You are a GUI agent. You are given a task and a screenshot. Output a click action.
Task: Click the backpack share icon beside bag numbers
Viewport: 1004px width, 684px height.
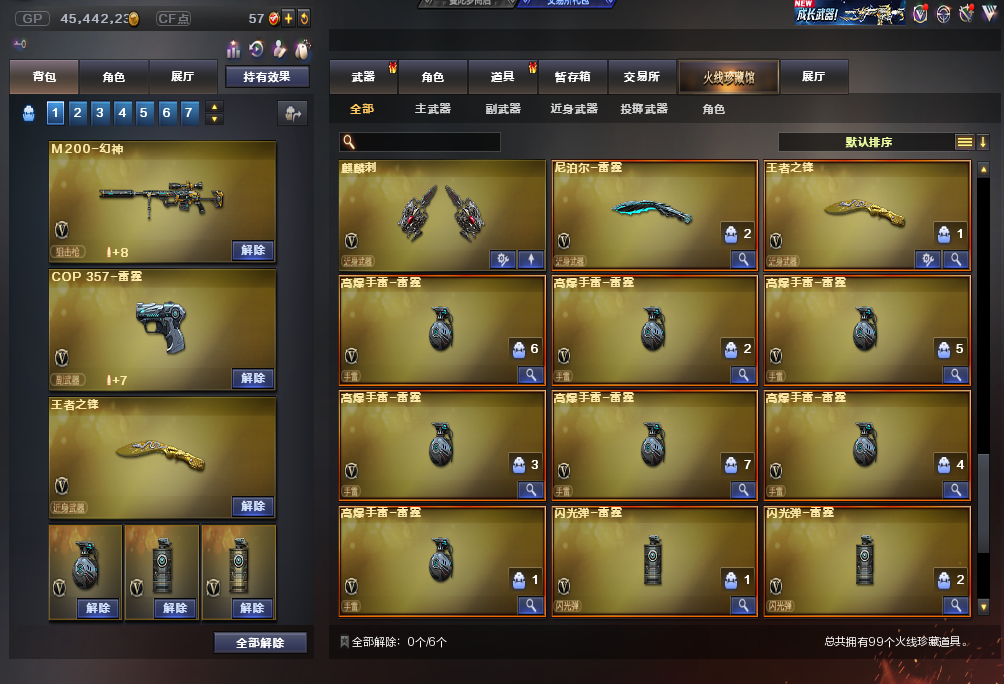293,113
